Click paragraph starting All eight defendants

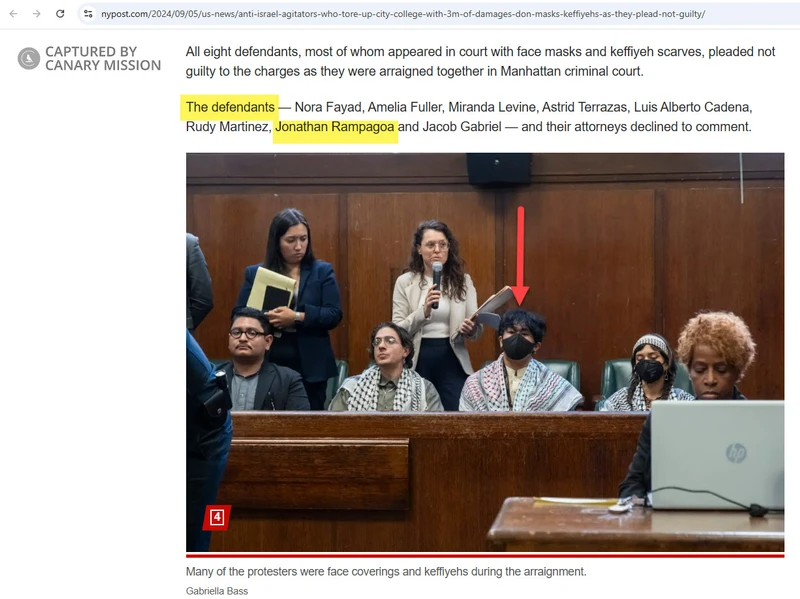(x=480, y=61)
